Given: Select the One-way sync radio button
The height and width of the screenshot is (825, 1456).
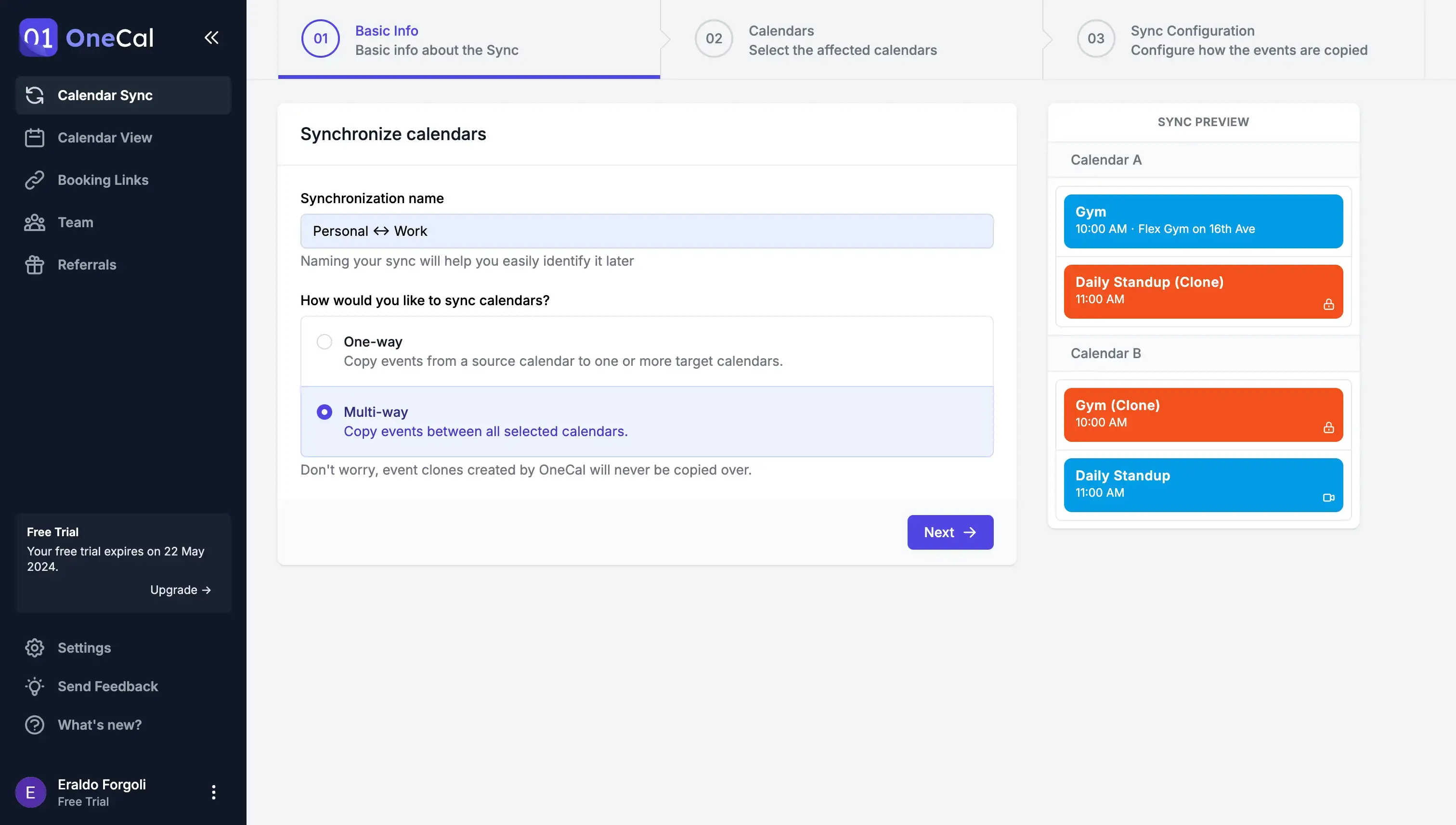Looking at the screenshot, I should pos(324,341).
